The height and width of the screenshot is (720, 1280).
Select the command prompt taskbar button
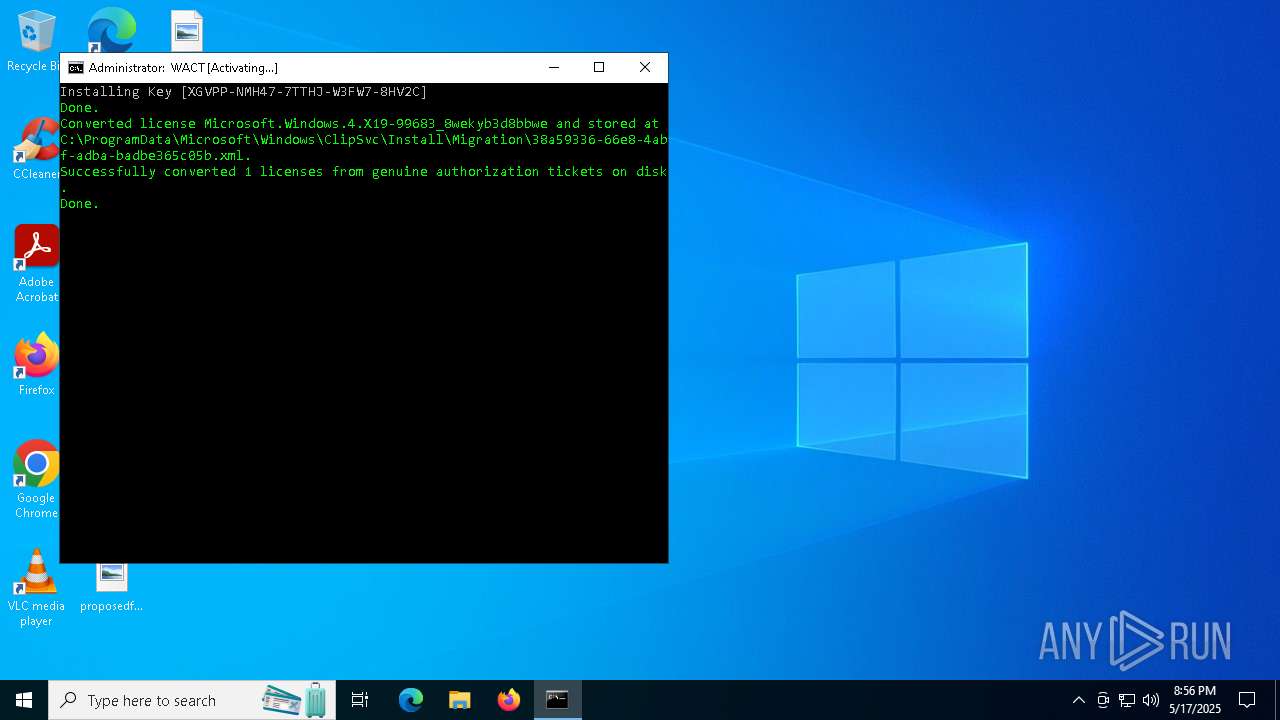(x=557, y=700)
